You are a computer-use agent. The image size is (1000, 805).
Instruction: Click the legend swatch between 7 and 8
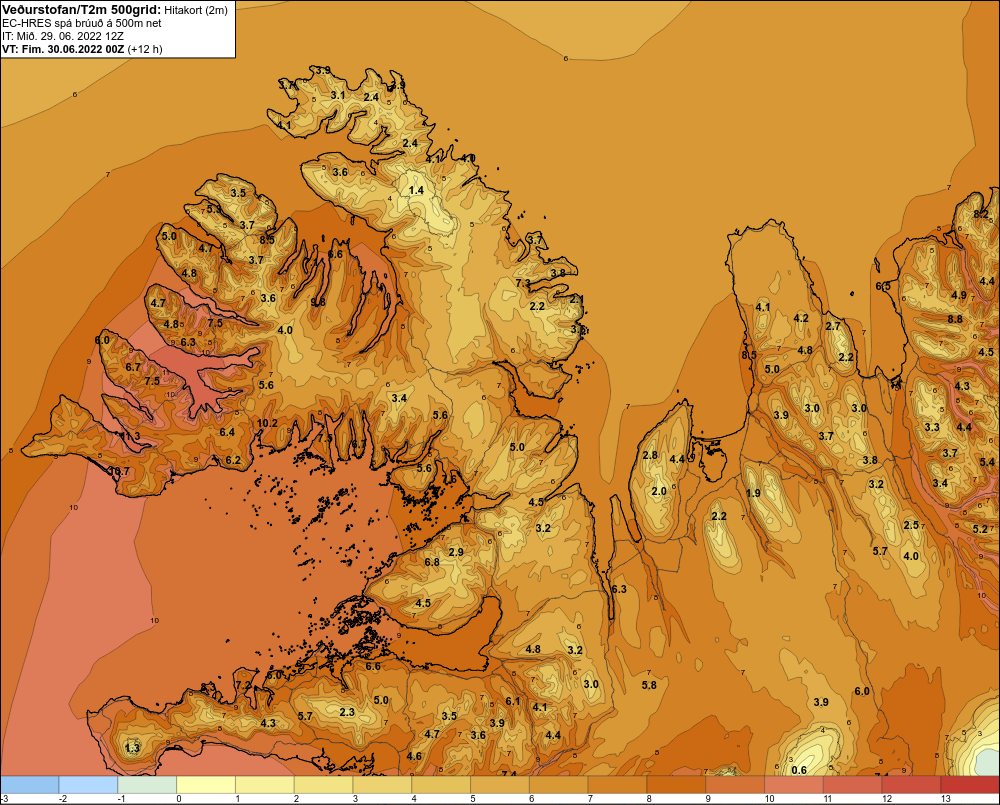point(617,785)
